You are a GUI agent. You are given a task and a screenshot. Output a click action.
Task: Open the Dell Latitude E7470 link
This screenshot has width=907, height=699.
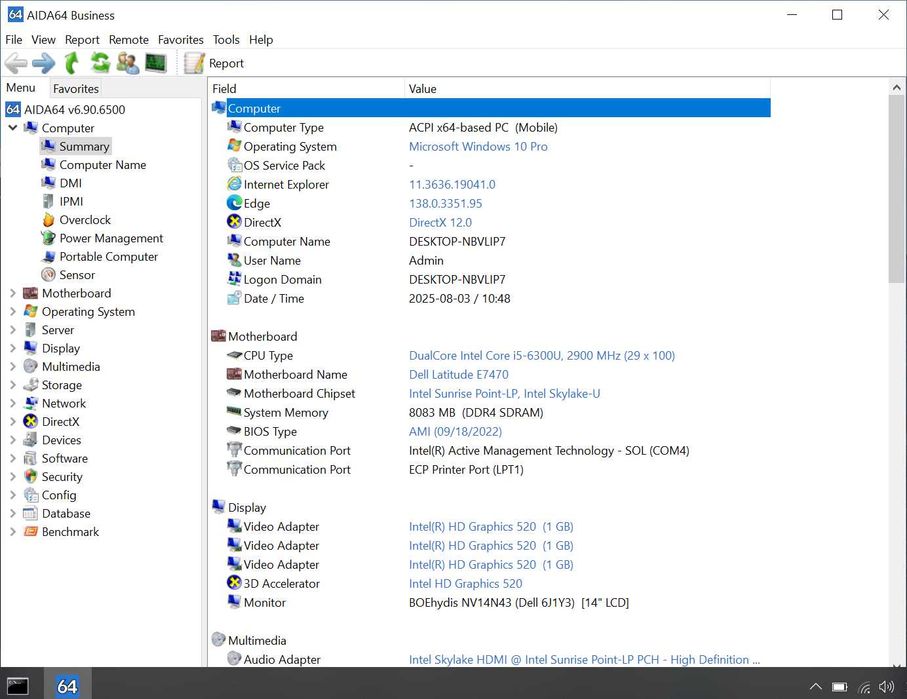459,374
